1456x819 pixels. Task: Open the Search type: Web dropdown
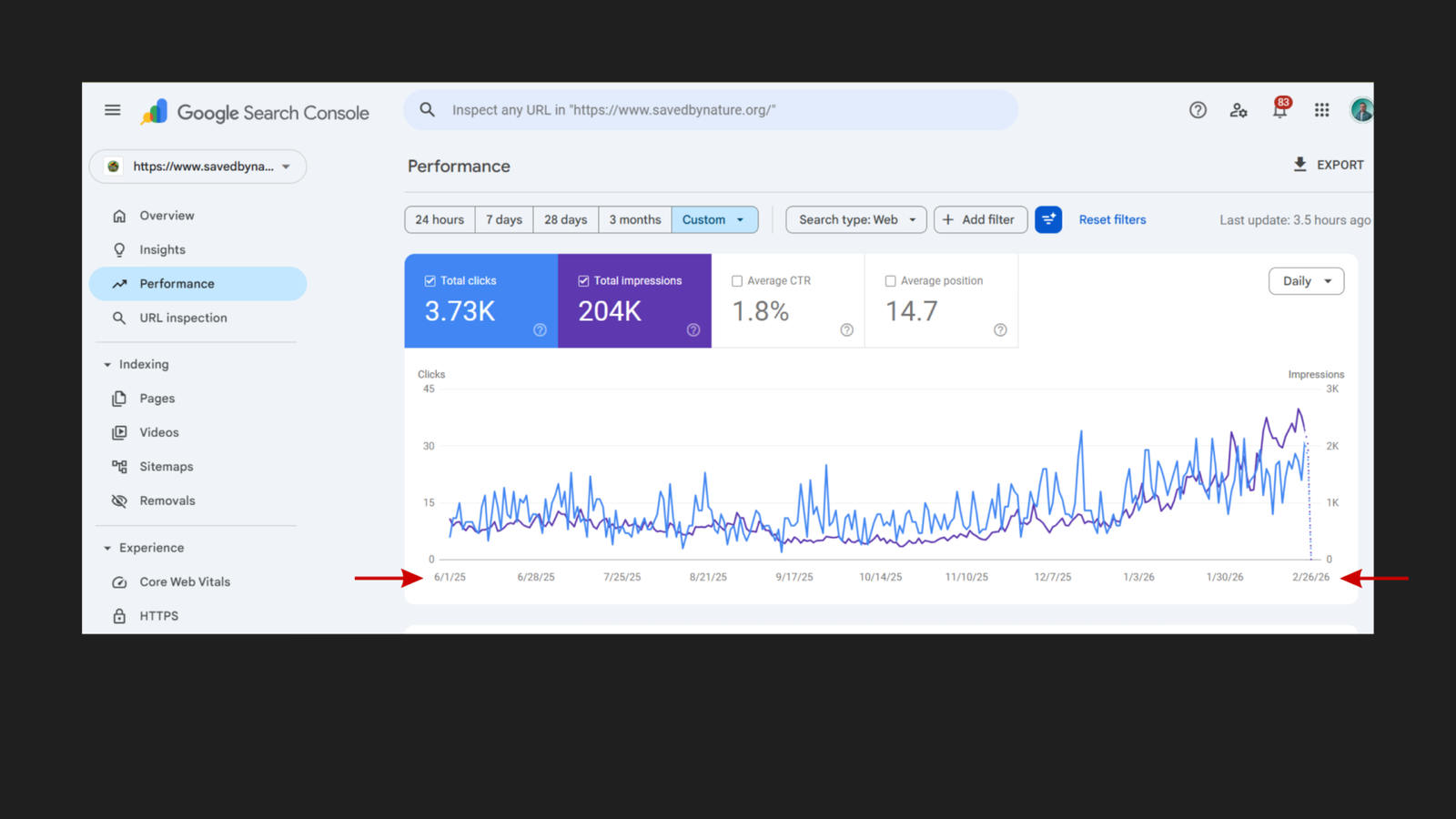[854, 219]
